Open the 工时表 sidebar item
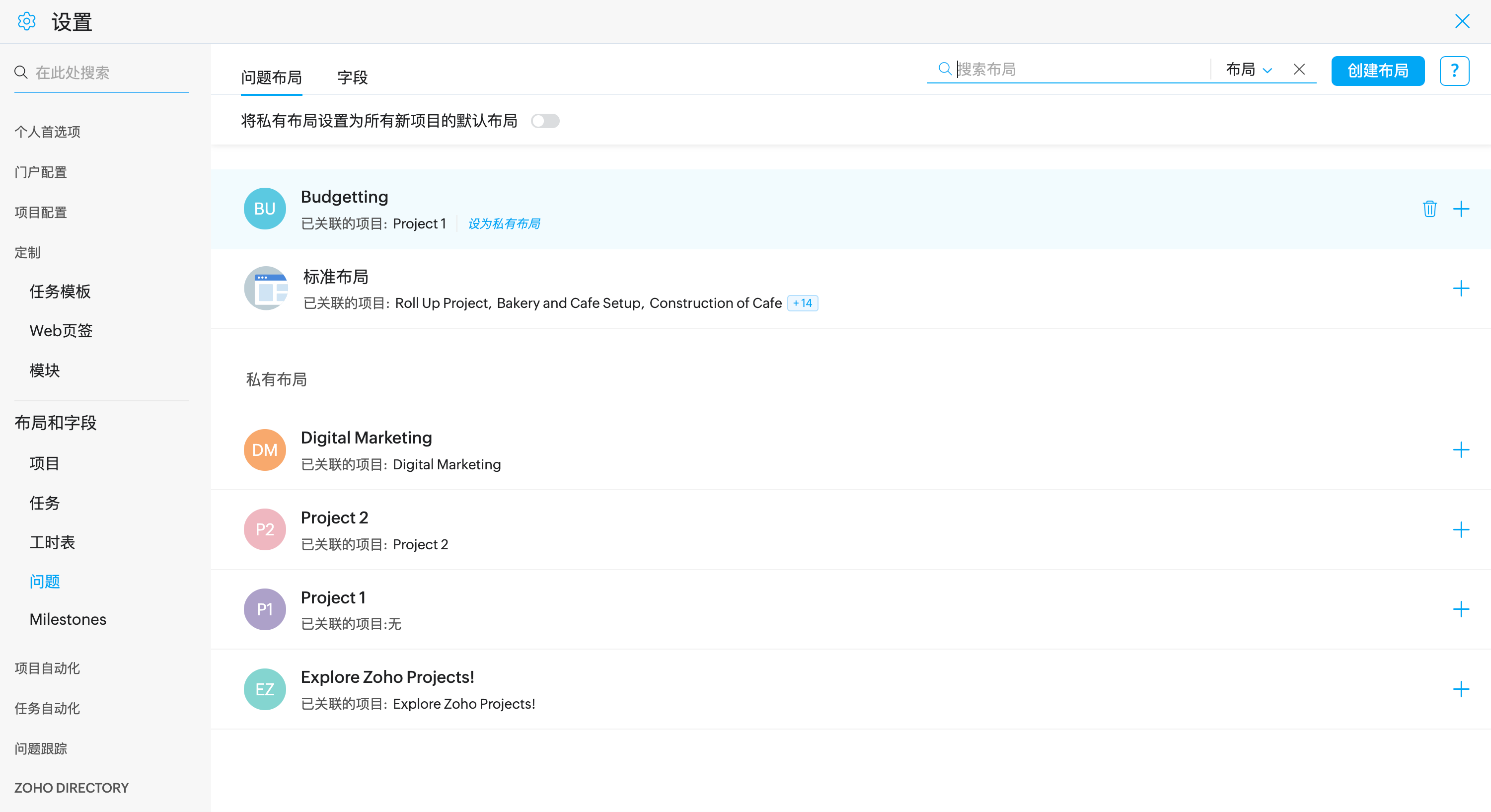The height and width of the screenshot is (812, 1491). pyautogui.click(x=52, y=542)
